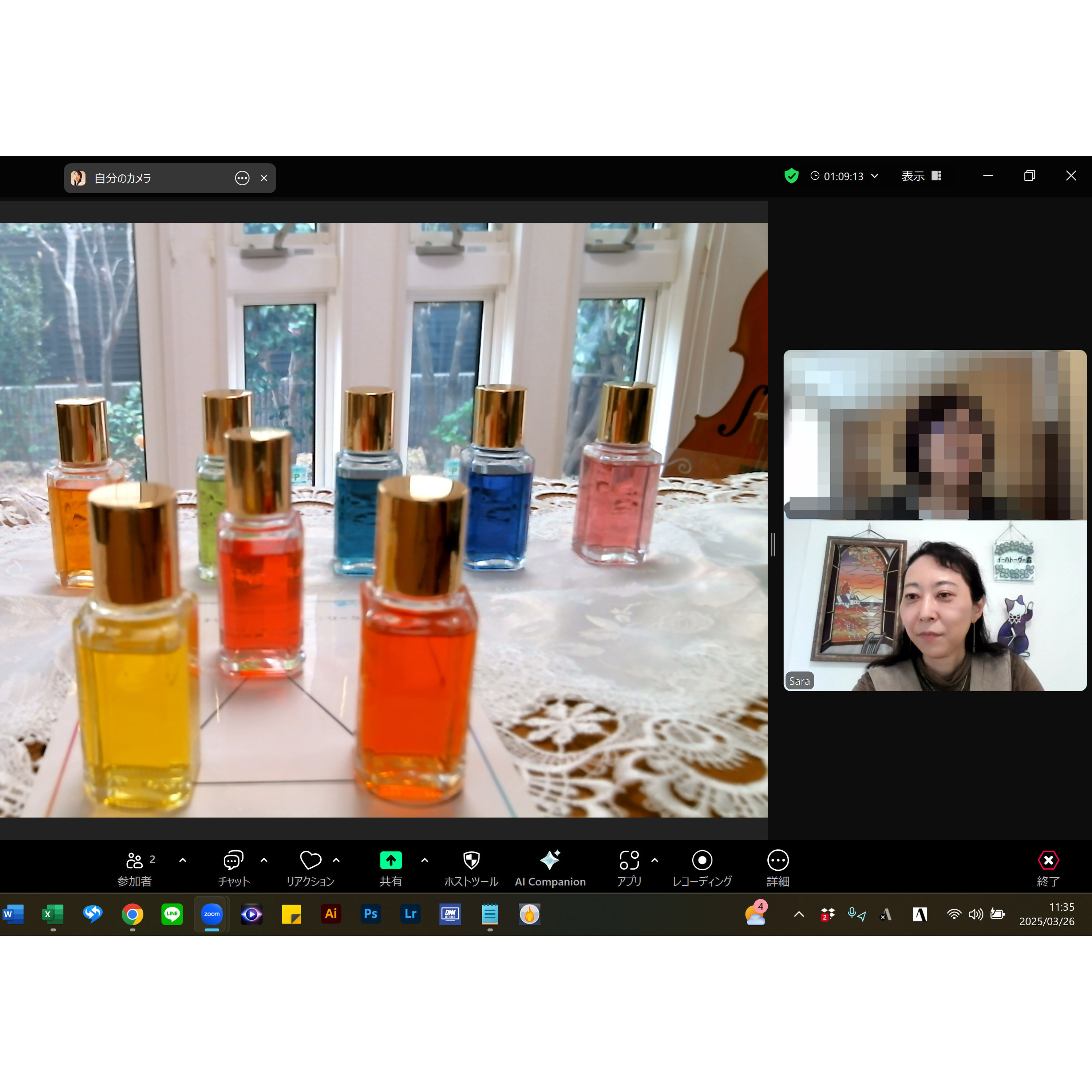Select Sara's video thumbnail
1092x1092 pixels.
pos(935,605)
